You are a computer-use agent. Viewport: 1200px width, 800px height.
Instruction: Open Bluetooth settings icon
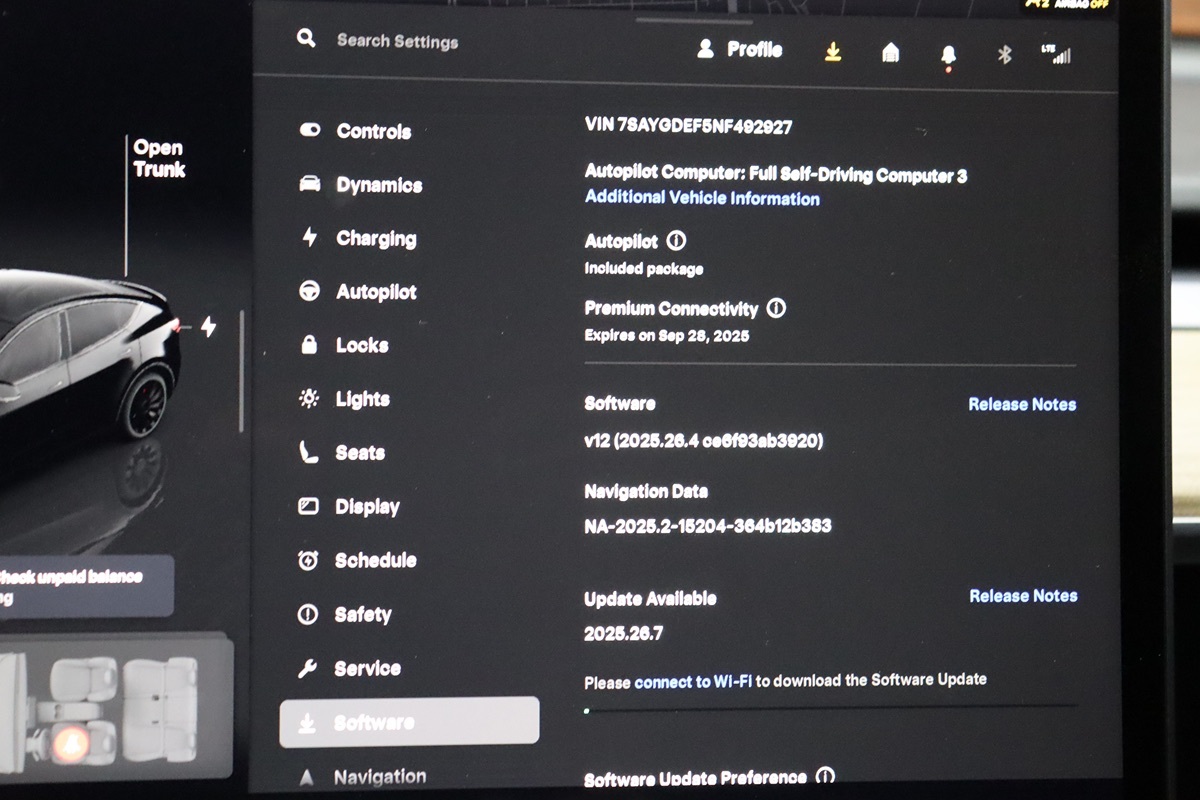pyautogui.click(x=1005, y=54)
